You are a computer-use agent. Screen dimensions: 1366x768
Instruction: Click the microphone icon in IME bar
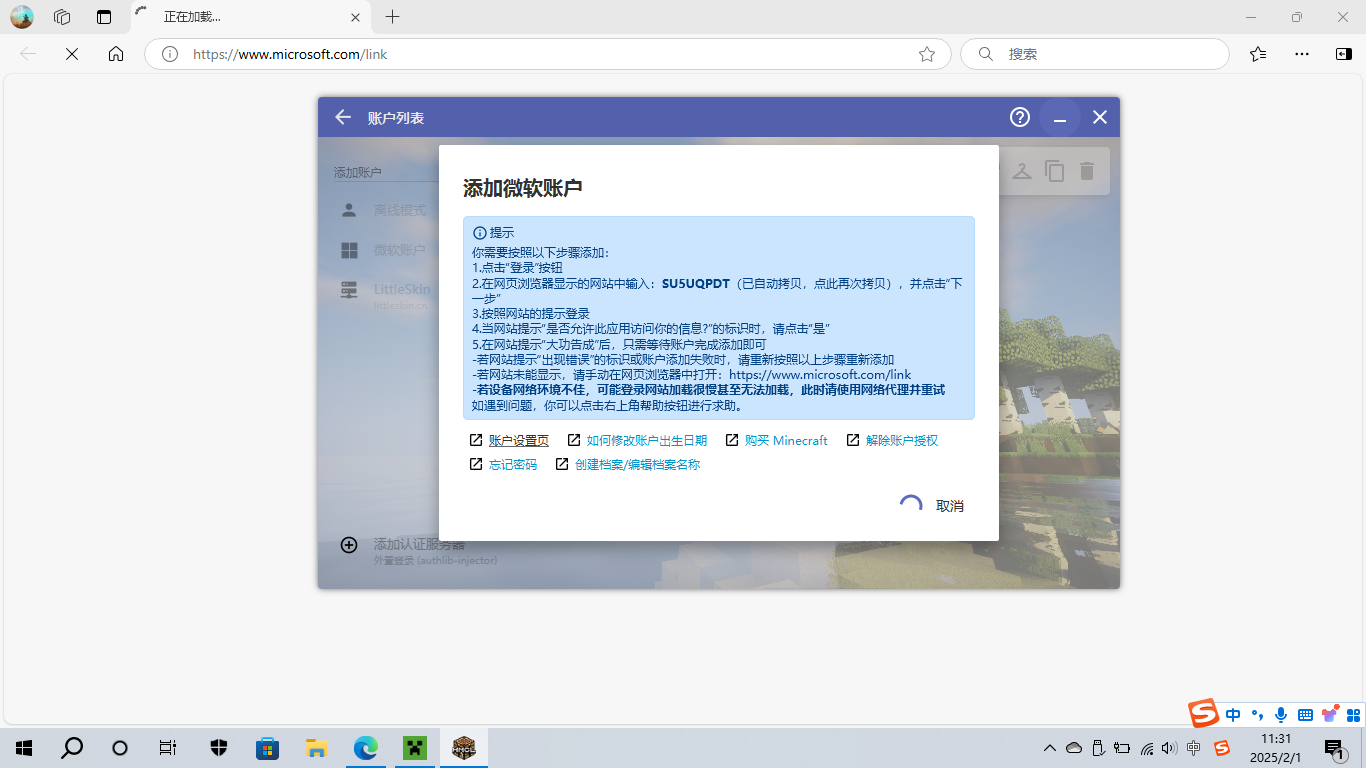tap(1281, 715)
